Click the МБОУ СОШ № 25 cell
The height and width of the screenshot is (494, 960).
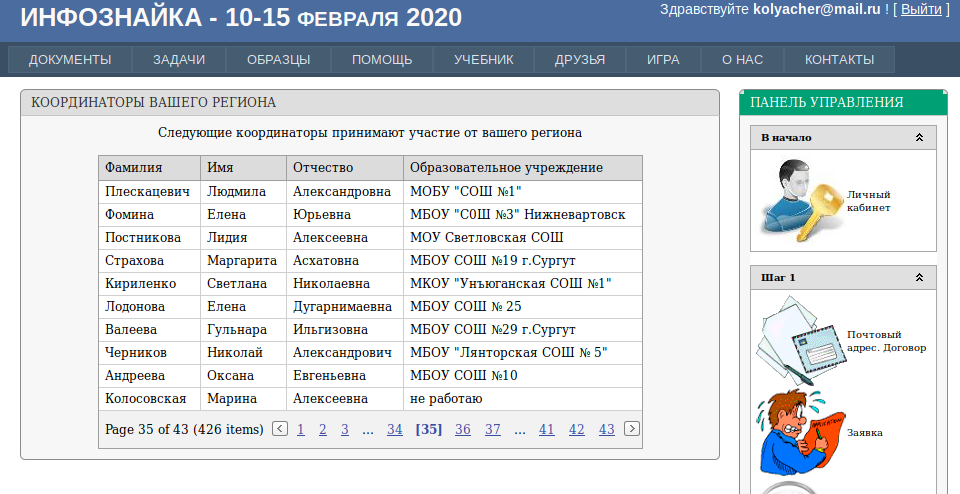(x=523, y=307)
